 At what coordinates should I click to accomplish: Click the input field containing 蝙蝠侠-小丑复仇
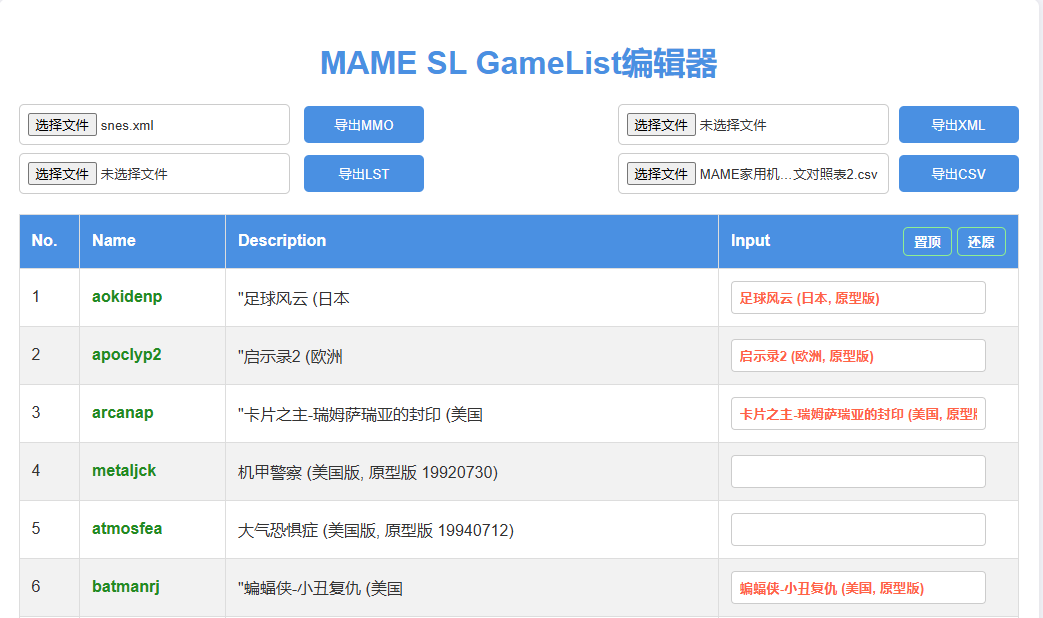tap(857, 587)
